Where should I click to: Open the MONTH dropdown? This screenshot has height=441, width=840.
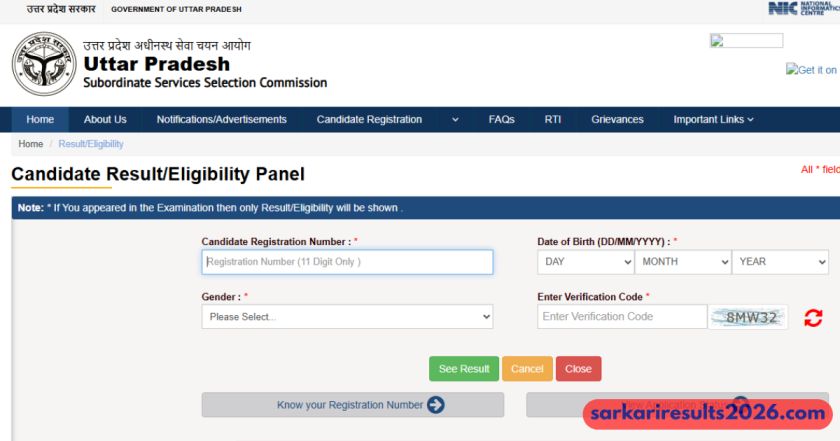[x=683, y=262]
